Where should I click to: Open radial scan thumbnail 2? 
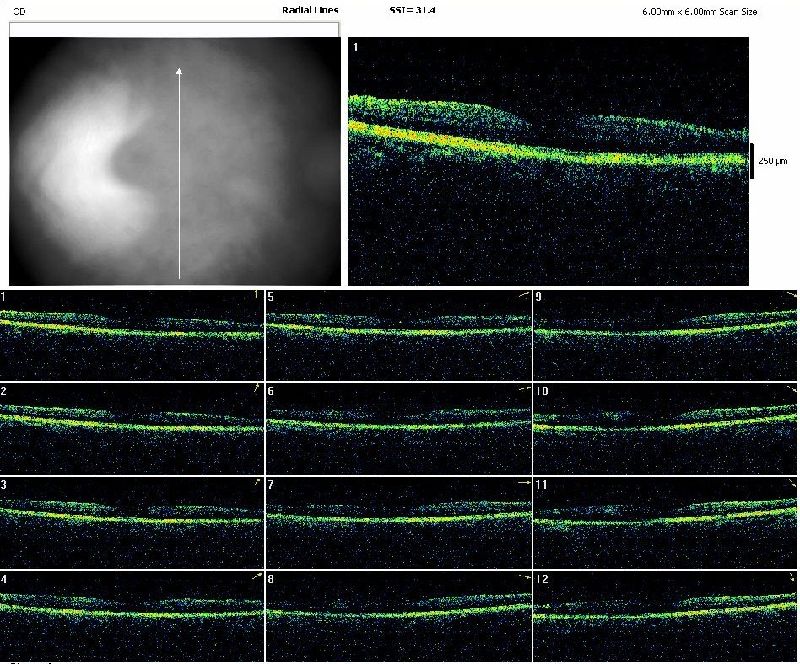click(131, 428)
